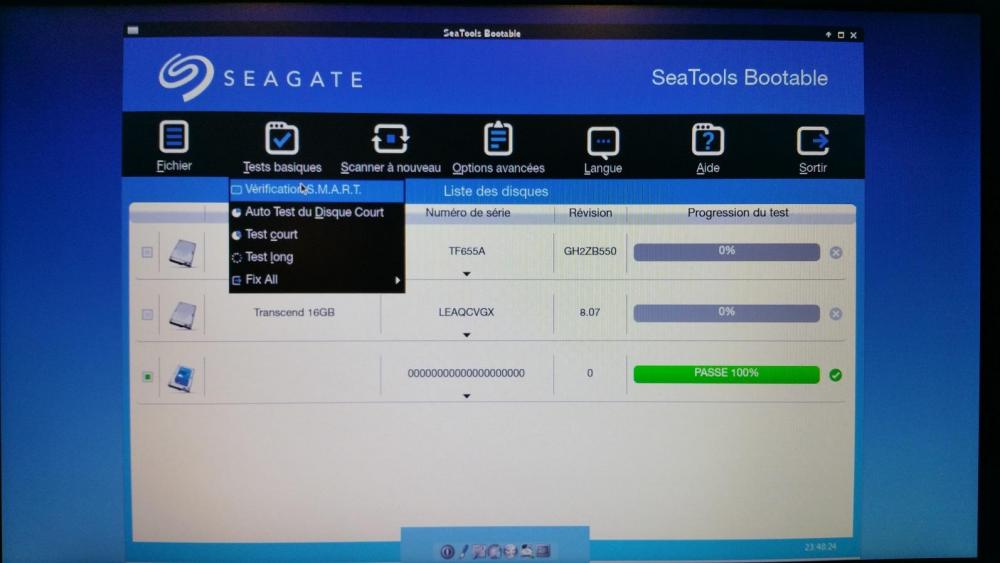
Task: Click the pen icon in bottom dock
Action: [464, 551]
